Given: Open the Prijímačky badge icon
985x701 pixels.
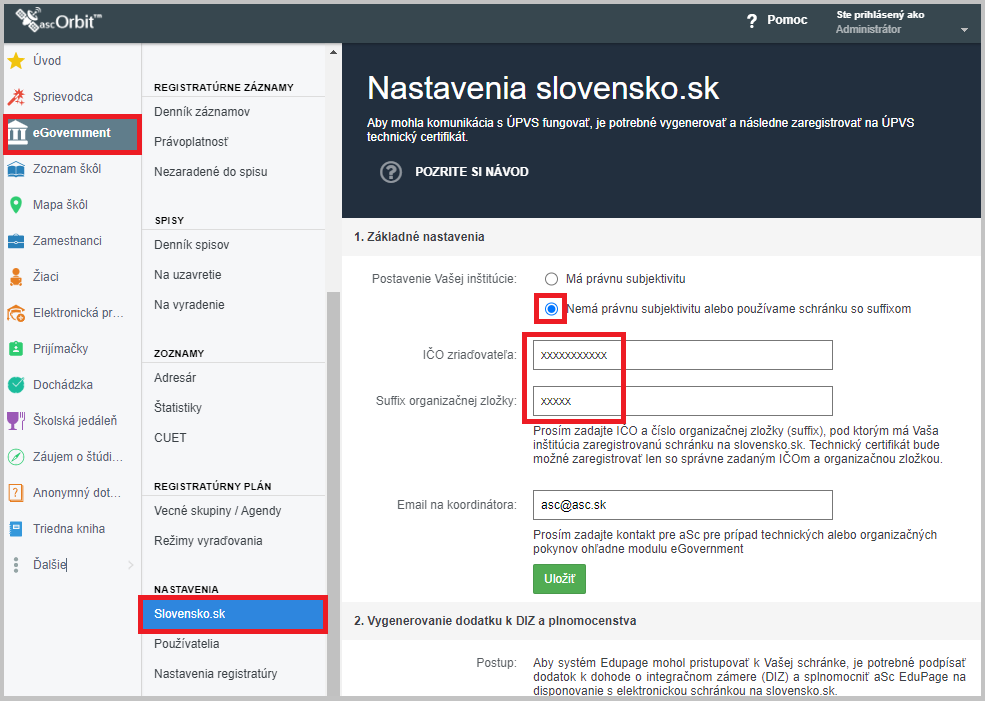Looking at the screenshot, I should [16, 349].
